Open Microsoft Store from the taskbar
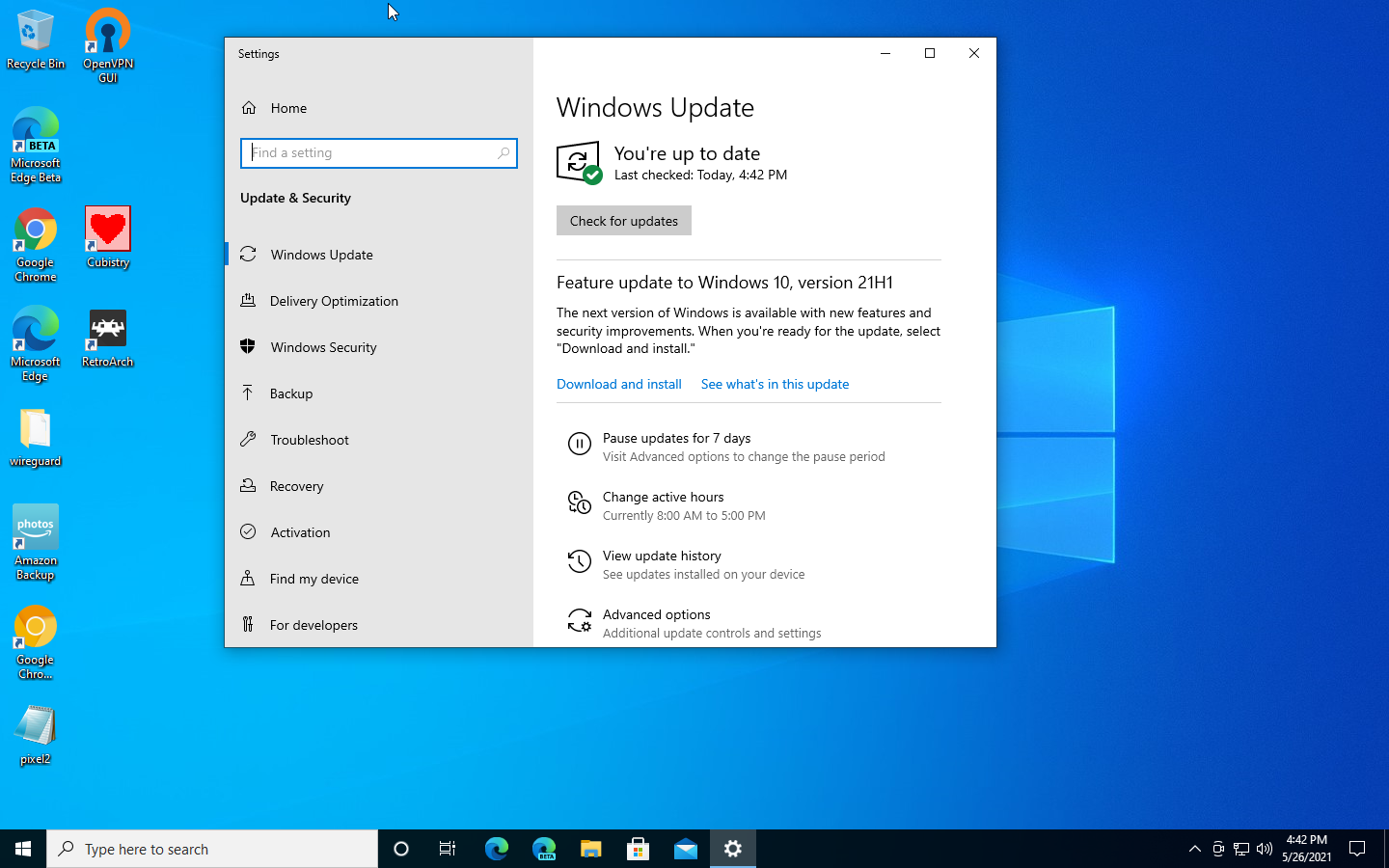 [638, 849]
